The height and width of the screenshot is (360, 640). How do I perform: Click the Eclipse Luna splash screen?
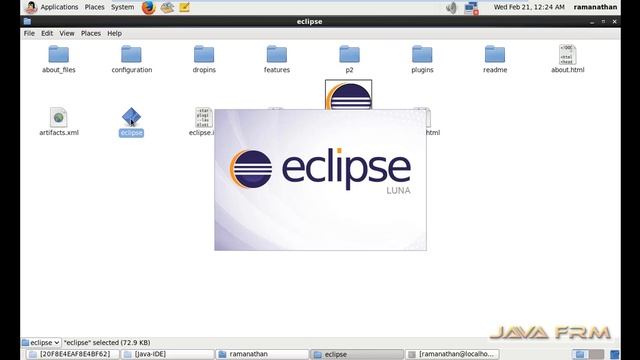[320, 180]
